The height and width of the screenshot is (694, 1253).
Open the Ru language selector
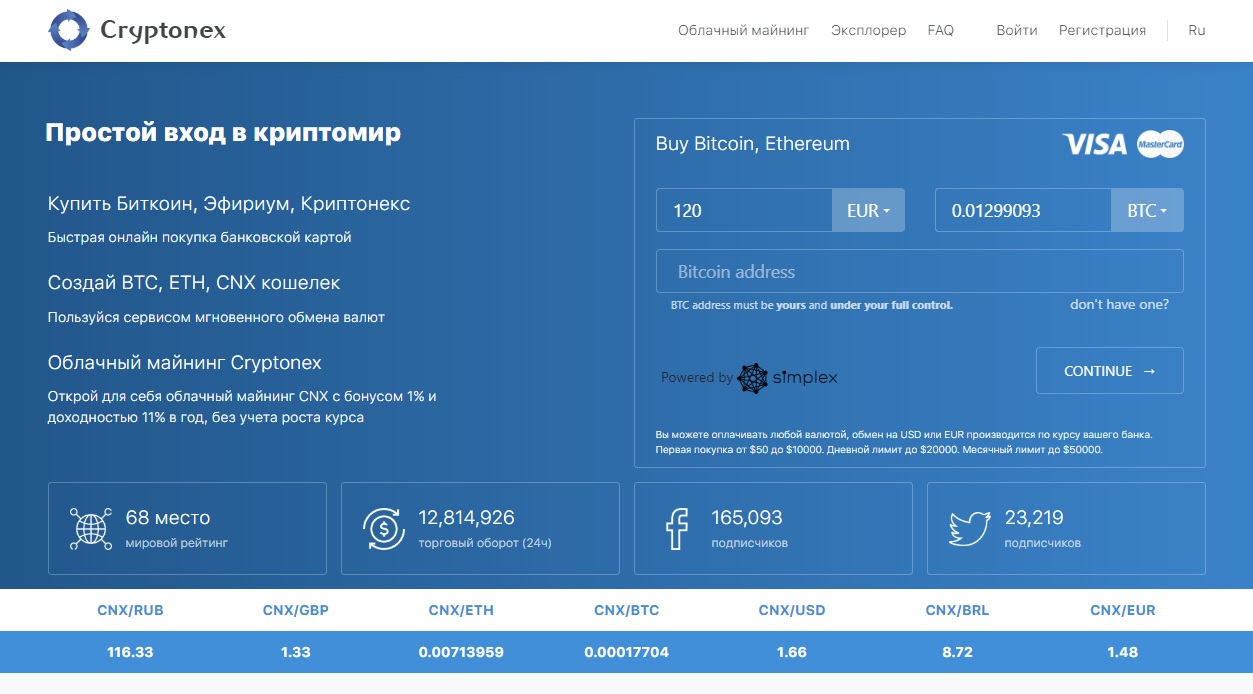(x=1197, y=30)
